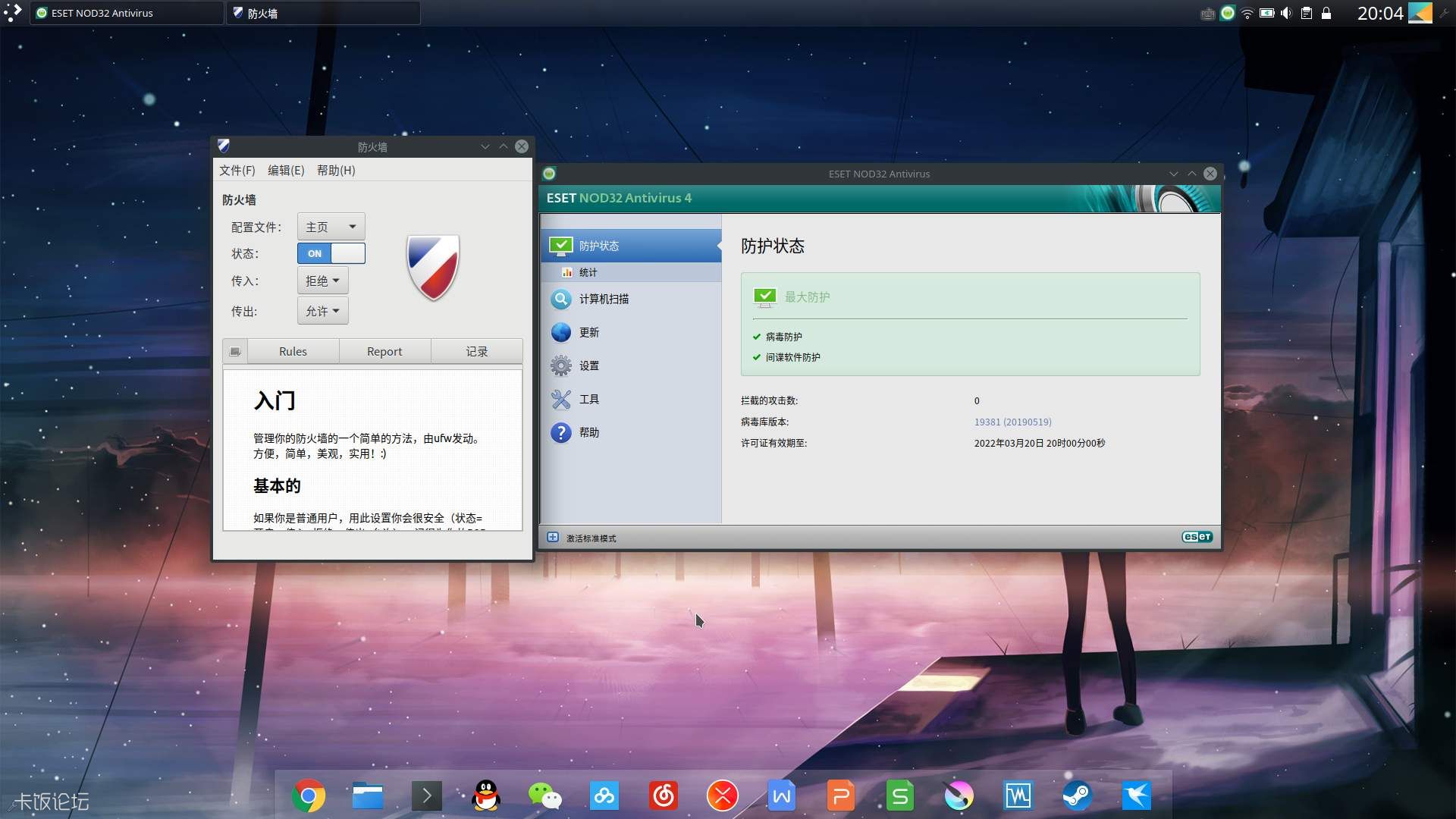The height and width of the screenshot is (819, 1456).
Task: Open the colorful disc app in dock
Action: (959, 795)
